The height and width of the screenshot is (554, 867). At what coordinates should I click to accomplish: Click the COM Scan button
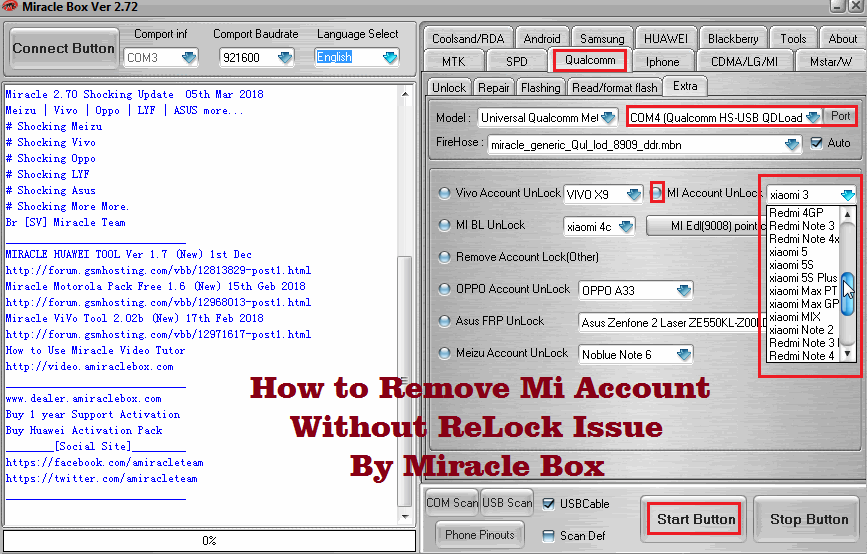click(452, 503)
